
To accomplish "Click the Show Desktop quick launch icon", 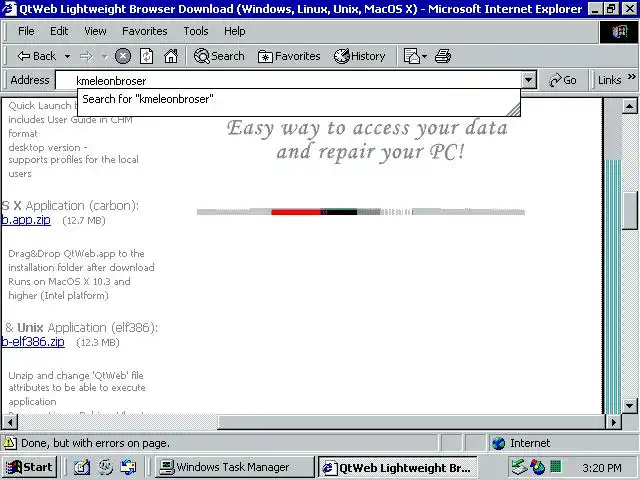I will (x=82, y=467).
